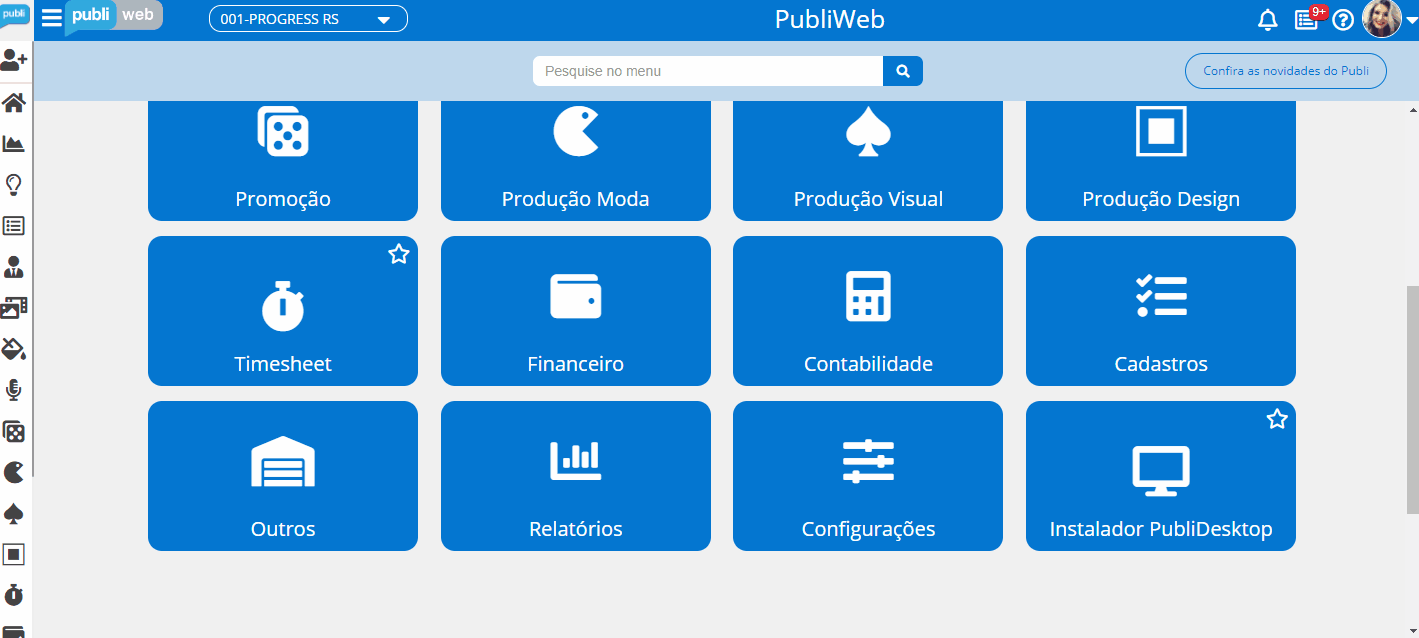The width and height of the screenshot is (1419, 638).
Task: Open the hamburger menu
Action: pos(51,19)
